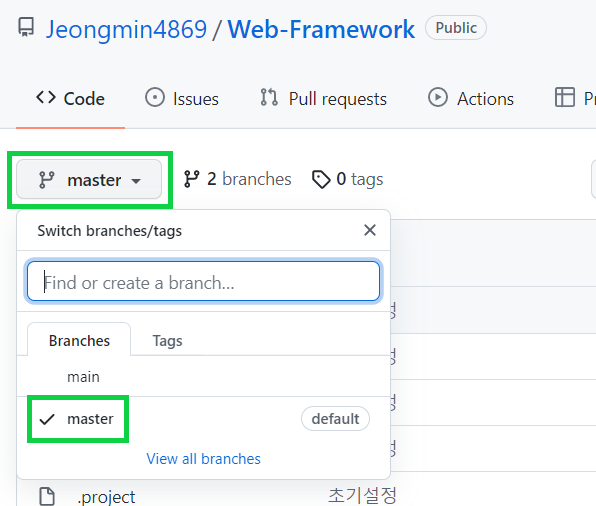The image size is (596, 506).
Task: Open the Web-Framework repository link
Action: (x=321, y=29)
